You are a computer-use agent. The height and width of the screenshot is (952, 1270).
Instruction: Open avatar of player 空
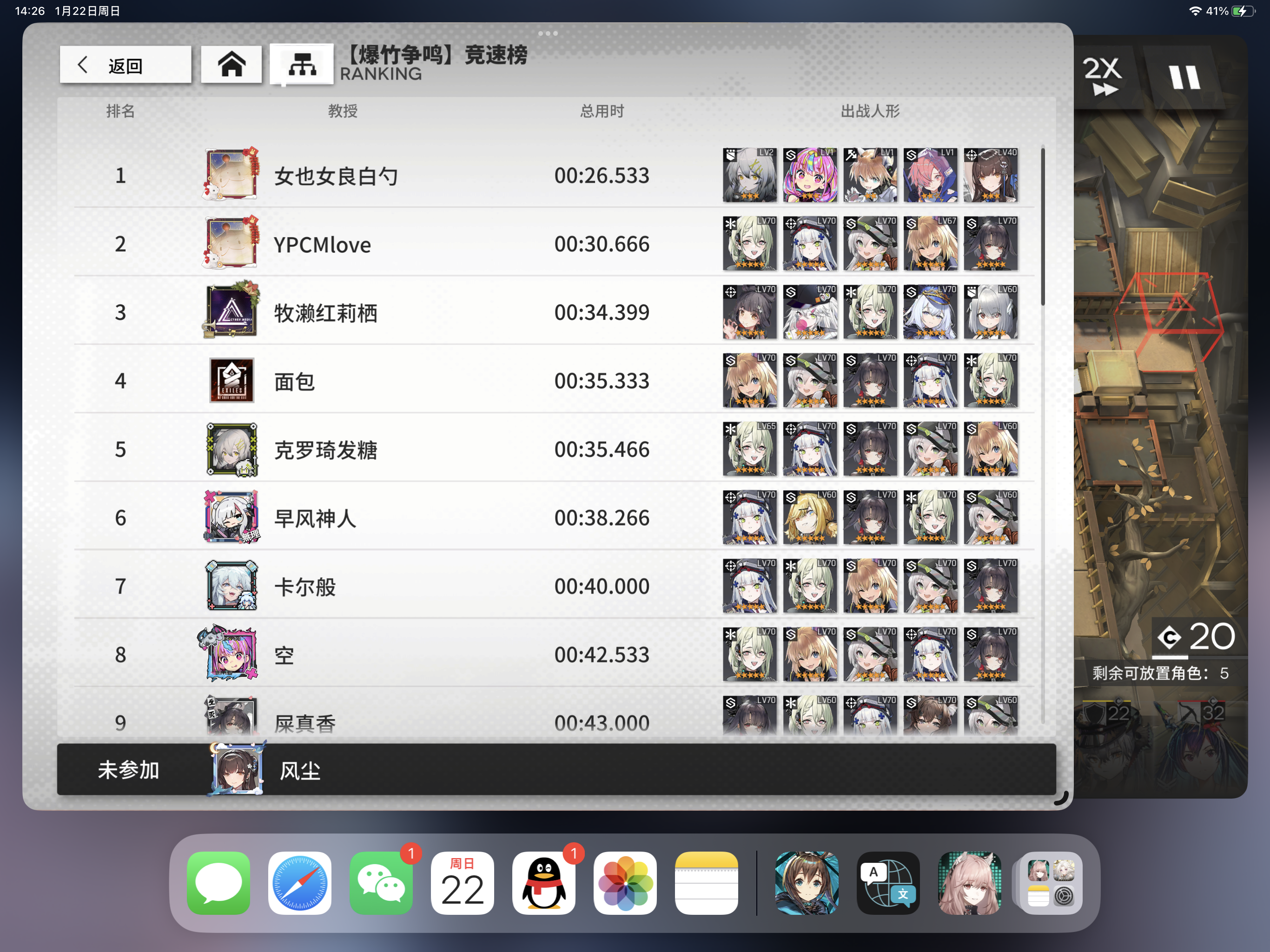[x=229, y=654]
